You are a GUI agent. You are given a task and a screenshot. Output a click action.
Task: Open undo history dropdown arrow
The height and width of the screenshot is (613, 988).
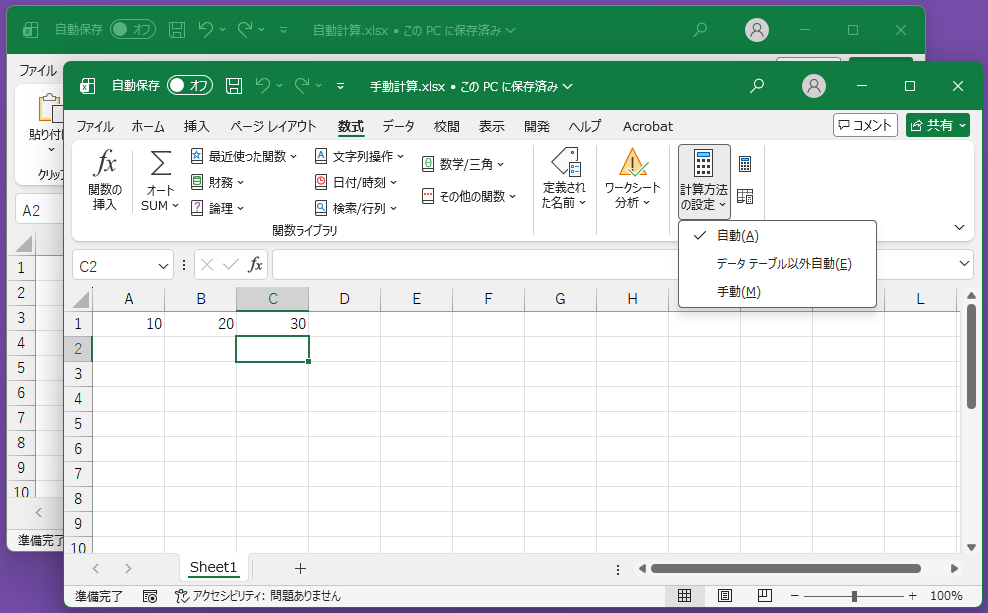(279, 86)
